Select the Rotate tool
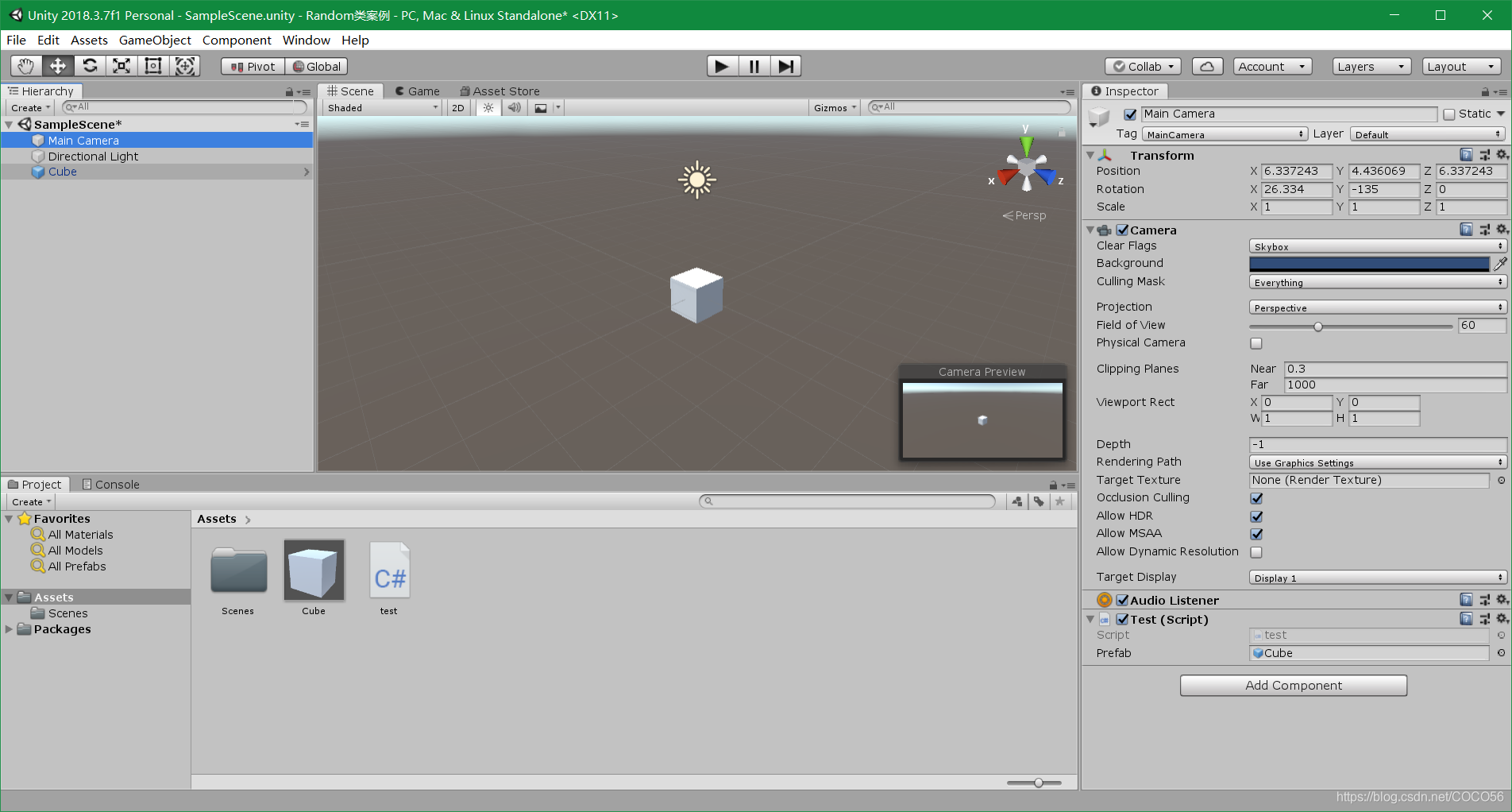This screenshot has width=1512, height=812. coord(90,66)
